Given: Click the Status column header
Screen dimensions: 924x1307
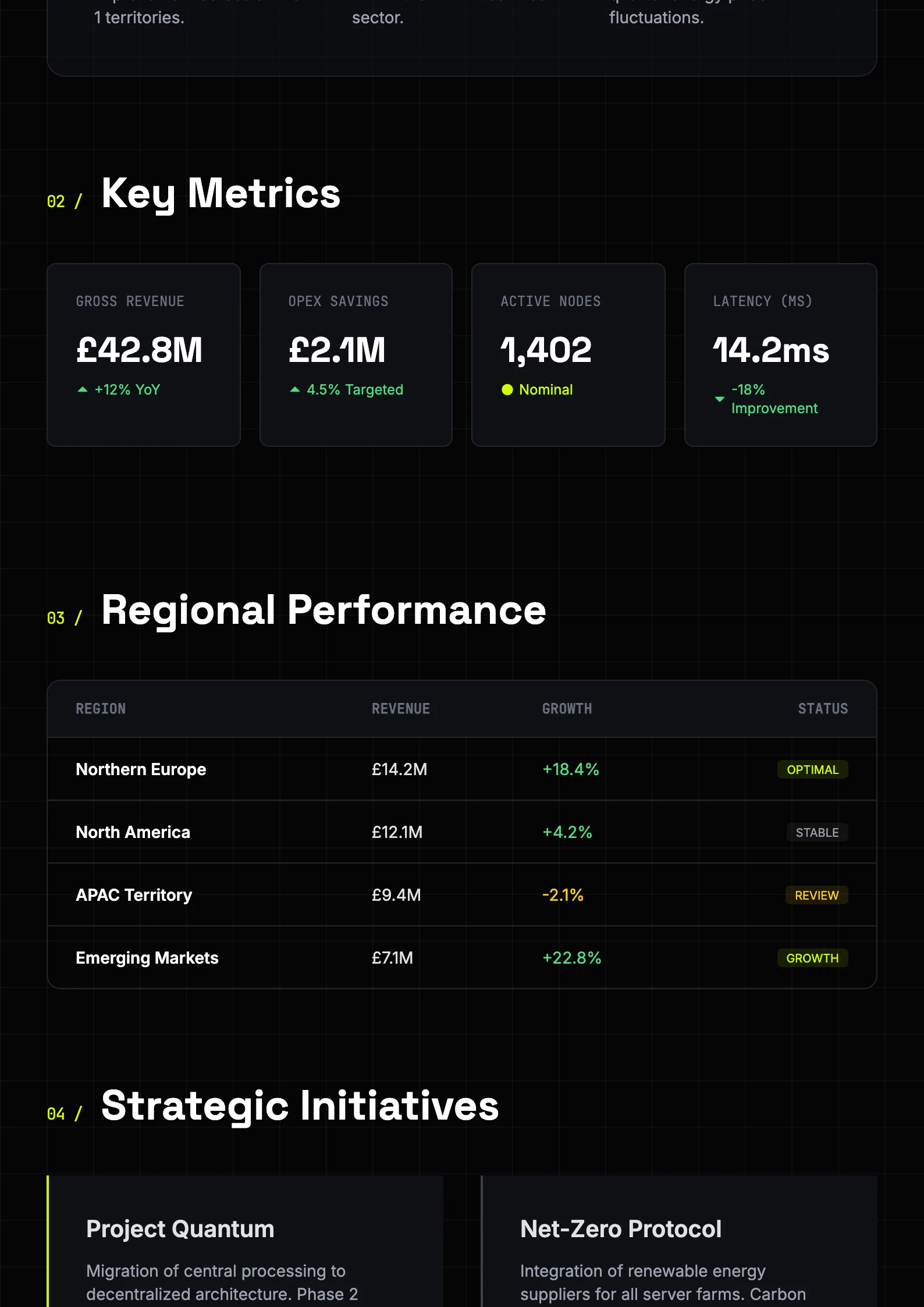Looking at the screenshot, I should coord(823,709).
